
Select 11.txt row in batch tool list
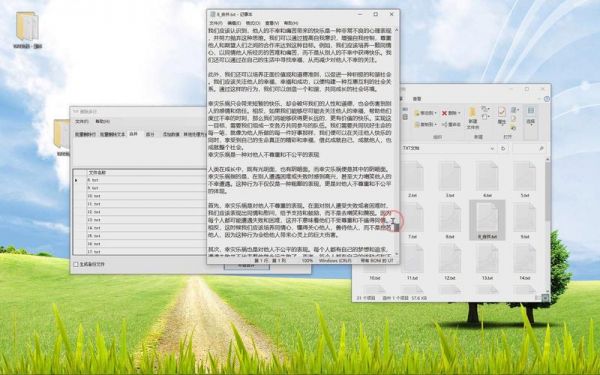pyautogui.click(x=139, y=204)
